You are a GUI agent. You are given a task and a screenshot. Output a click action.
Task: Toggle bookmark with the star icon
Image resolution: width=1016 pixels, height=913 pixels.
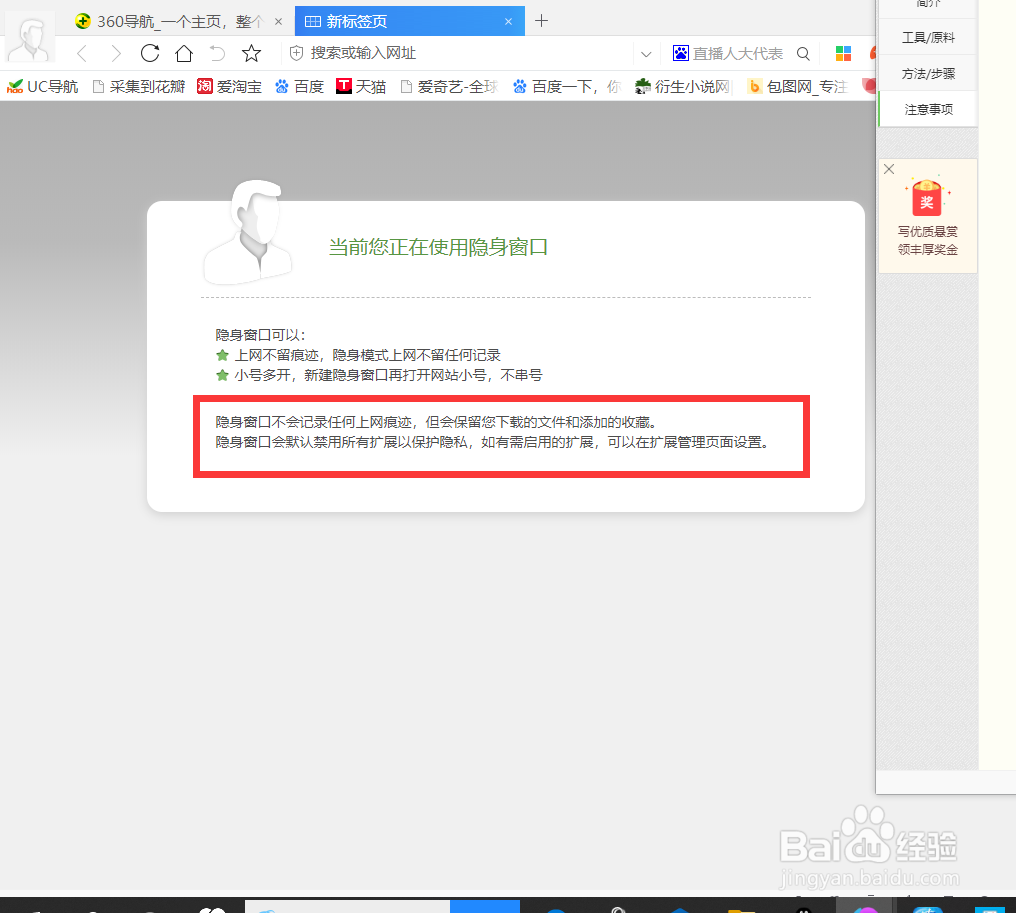(x=251, y=54)
